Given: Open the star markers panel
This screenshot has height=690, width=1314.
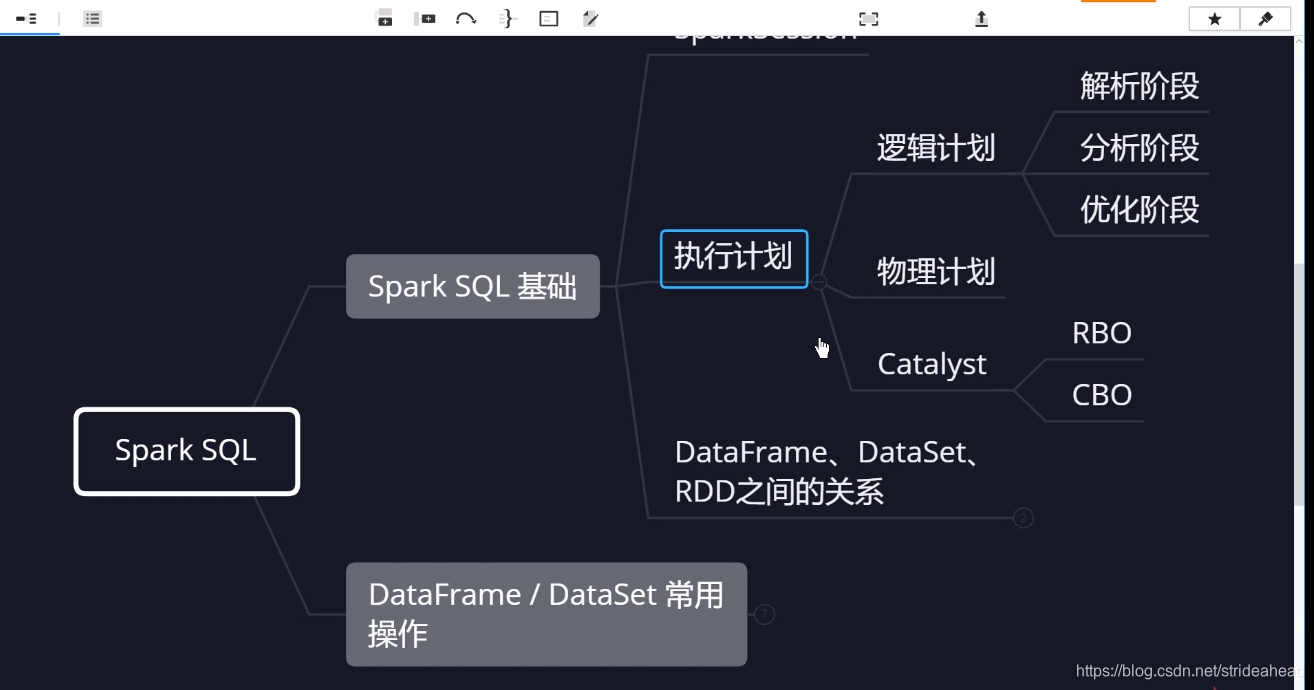Looking at the screenshot, I should click(1214, 19).
